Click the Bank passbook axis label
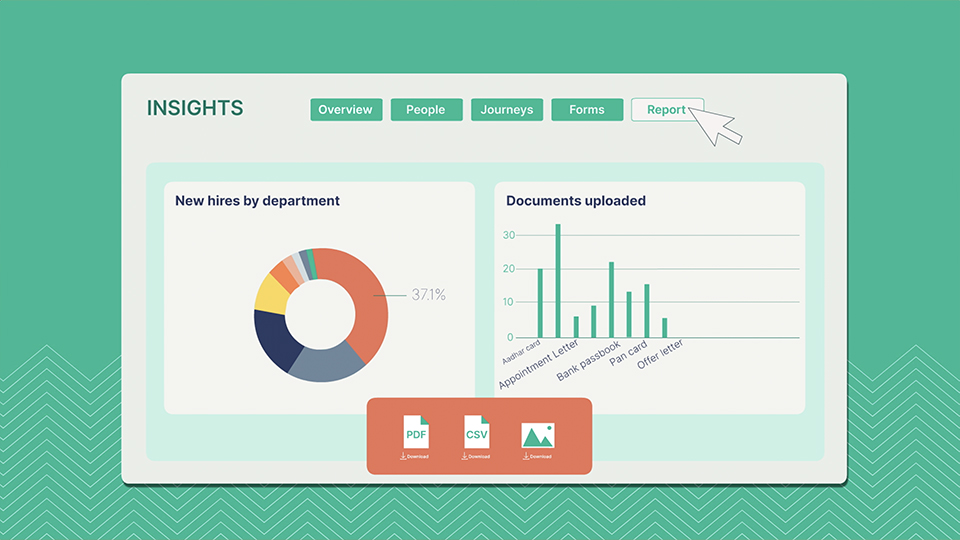Image resolution: width=960 pixels, height=540 pixels. pos(589,362)
